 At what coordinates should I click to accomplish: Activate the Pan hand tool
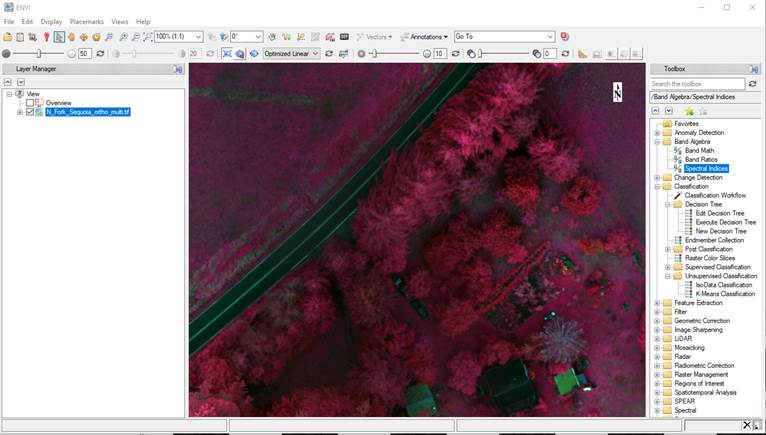pyautogui.click(x=71, y=37)
